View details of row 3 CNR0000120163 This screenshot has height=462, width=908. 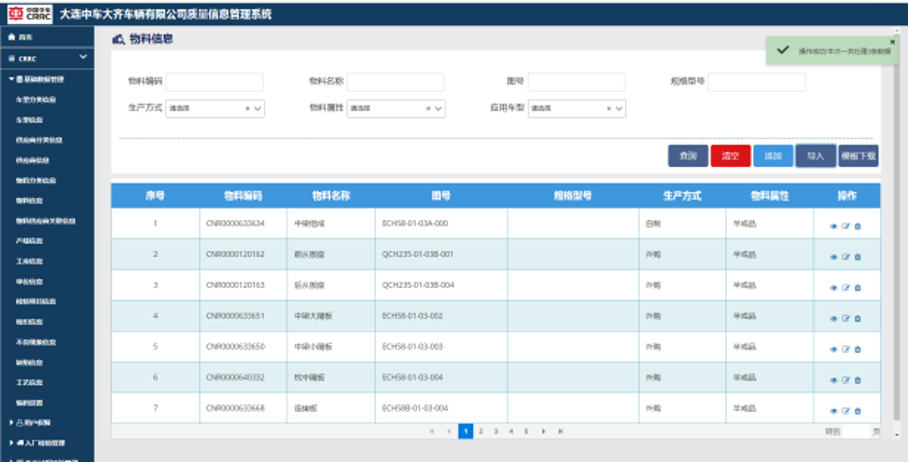[834, 288]
